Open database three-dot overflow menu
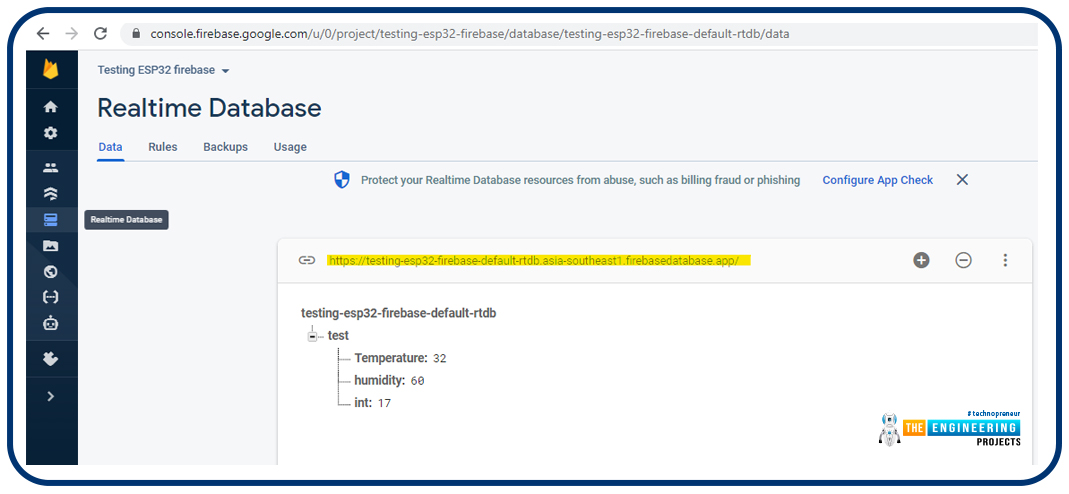The width and height of the screenshot is (1069, 494). point(1005,260)
